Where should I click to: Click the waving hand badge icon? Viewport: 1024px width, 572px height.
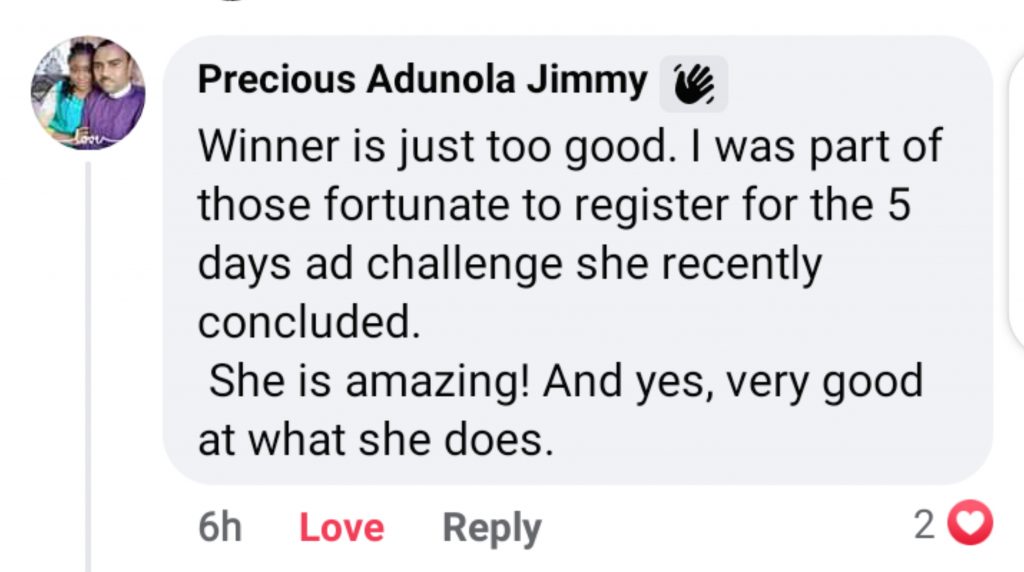(x=694, y=84)
